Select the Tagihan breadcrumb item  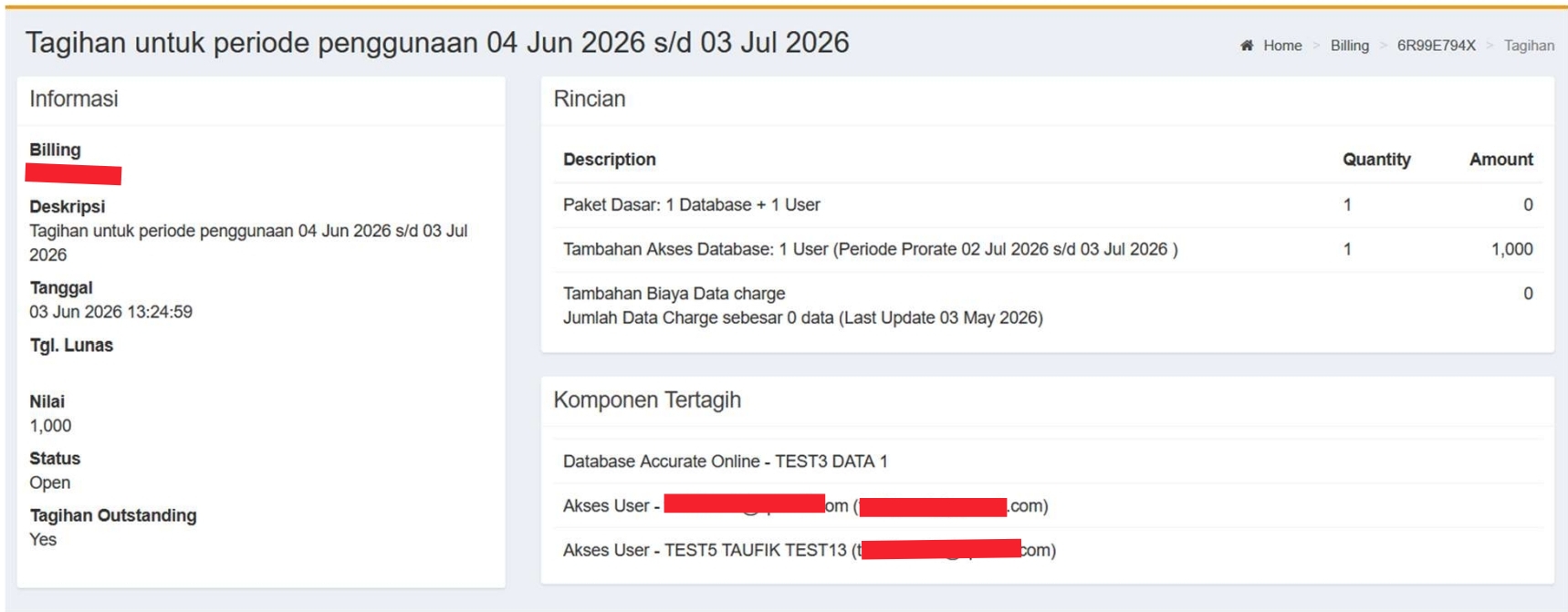tap(1529, 46)
